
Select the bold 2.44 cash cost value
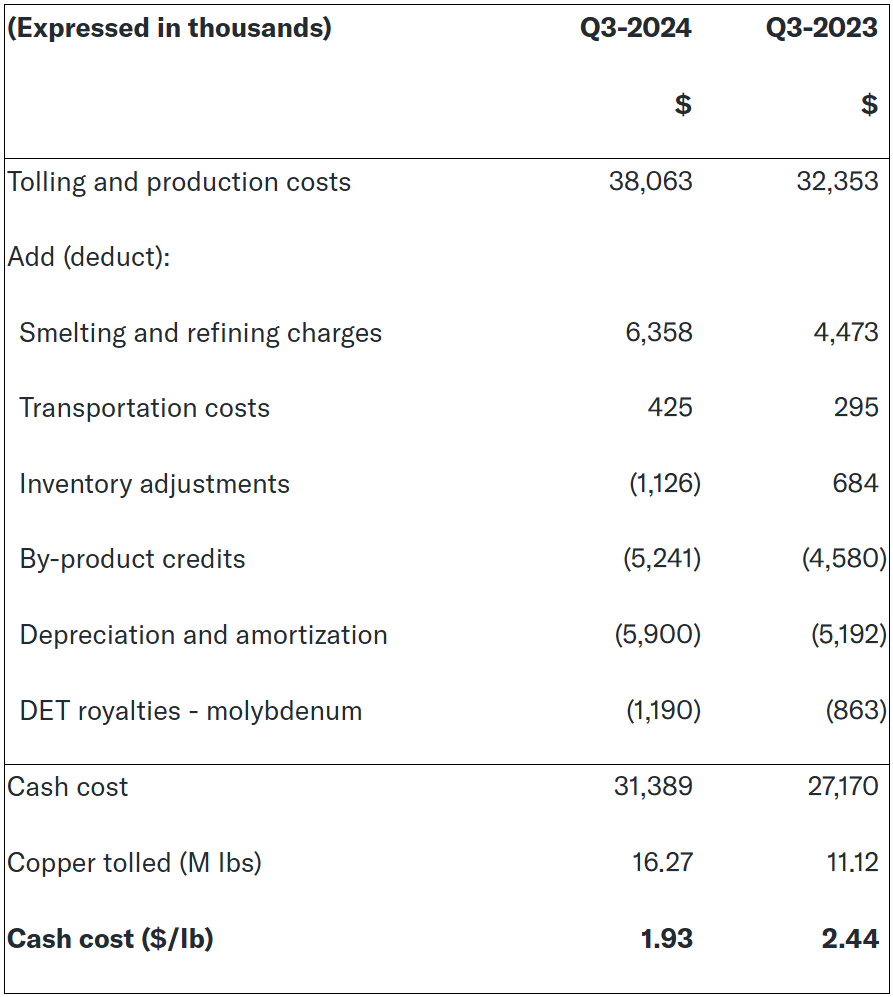851,939
